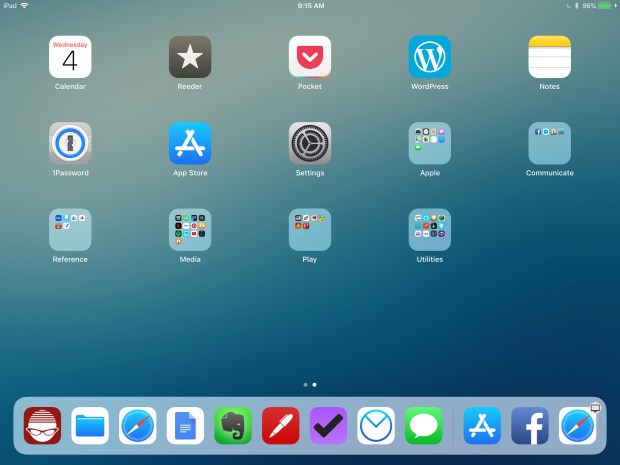Launch the WordPress app
Image resolution: width=620 pixels, height=465 pixels.
coord(430,57)
